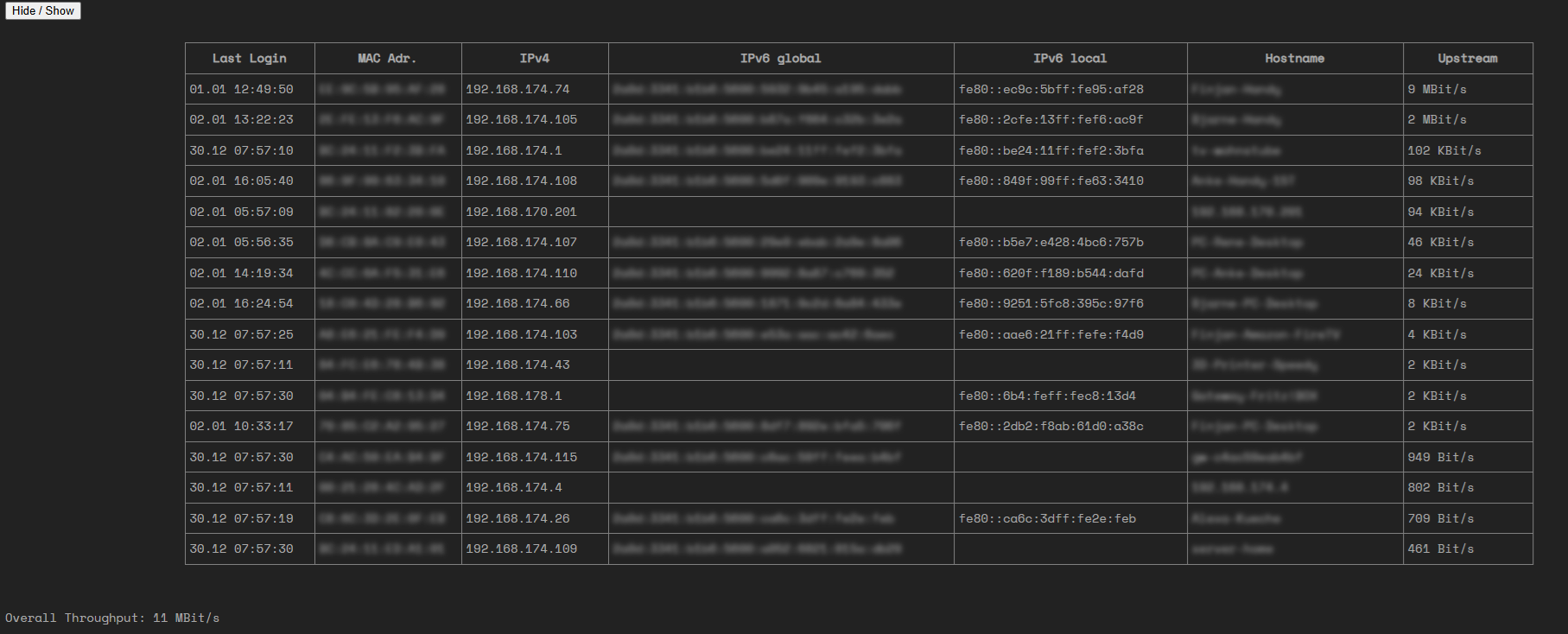This screenshot has width=1568, height=634.
Task: Click the 94 KBit/s upstream value
Action: click(x=1441, y=212)
